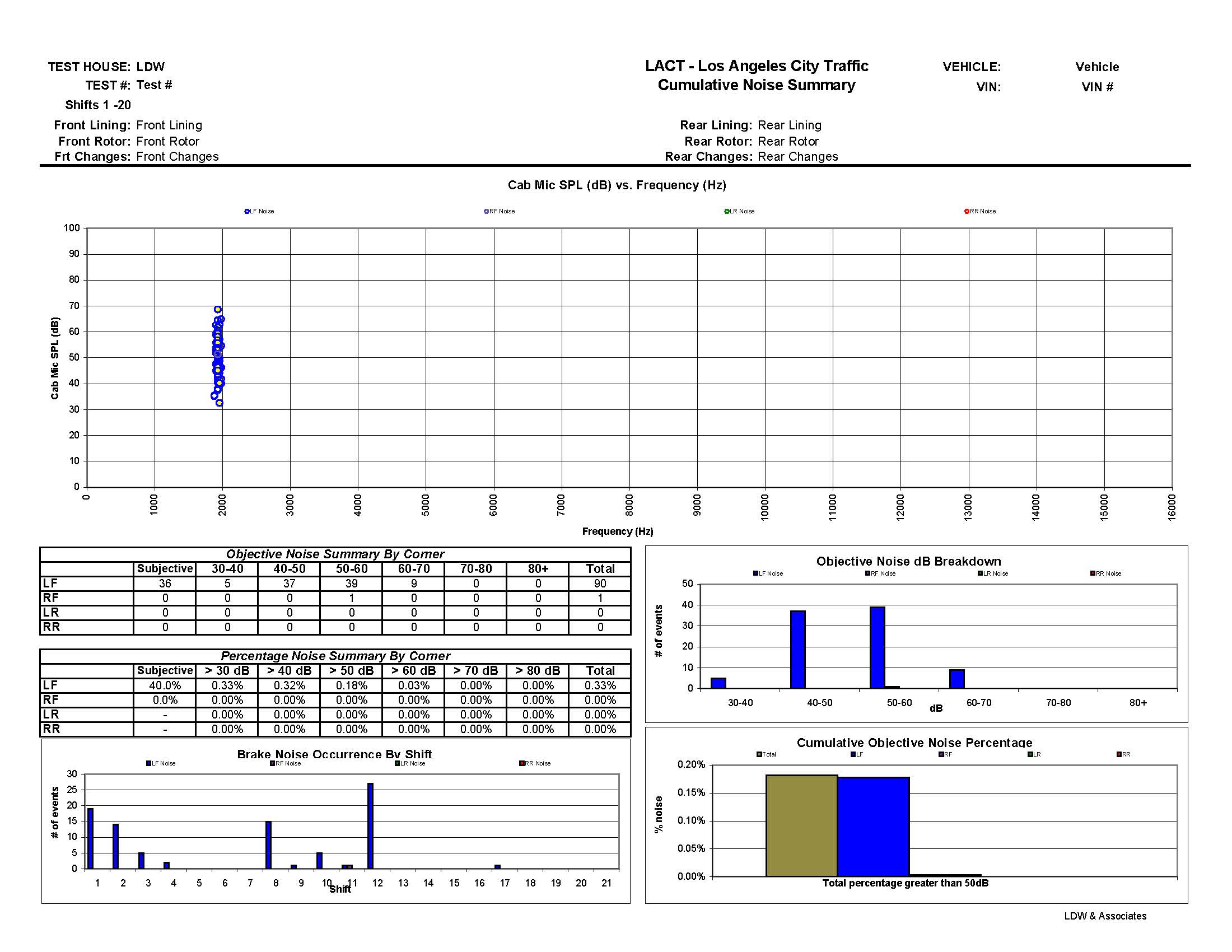Click the 'Vehicle' value next to VEHICLE:
This screenshot has height=952, width=1232.
pyautogui.click(x=1097, y=67)
